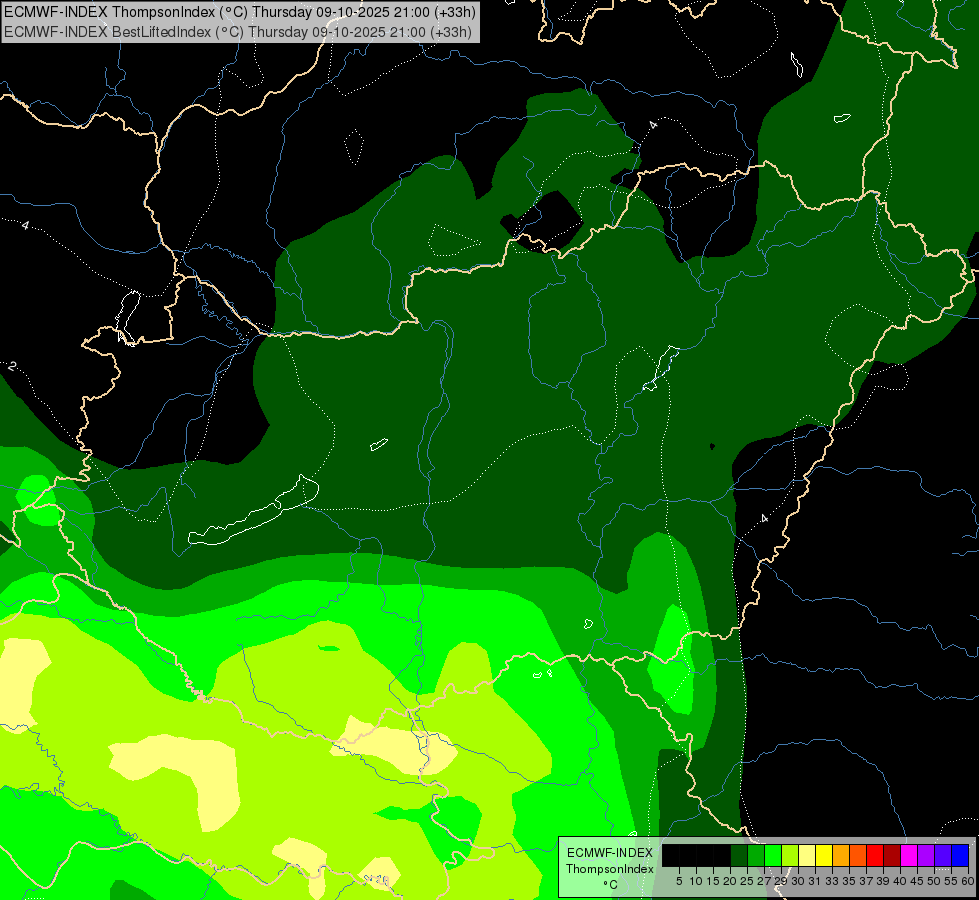Viewport: 979px width, 900px height.
Task: Choose the orange 33-35 legend swatch
Action: (841, 855)
